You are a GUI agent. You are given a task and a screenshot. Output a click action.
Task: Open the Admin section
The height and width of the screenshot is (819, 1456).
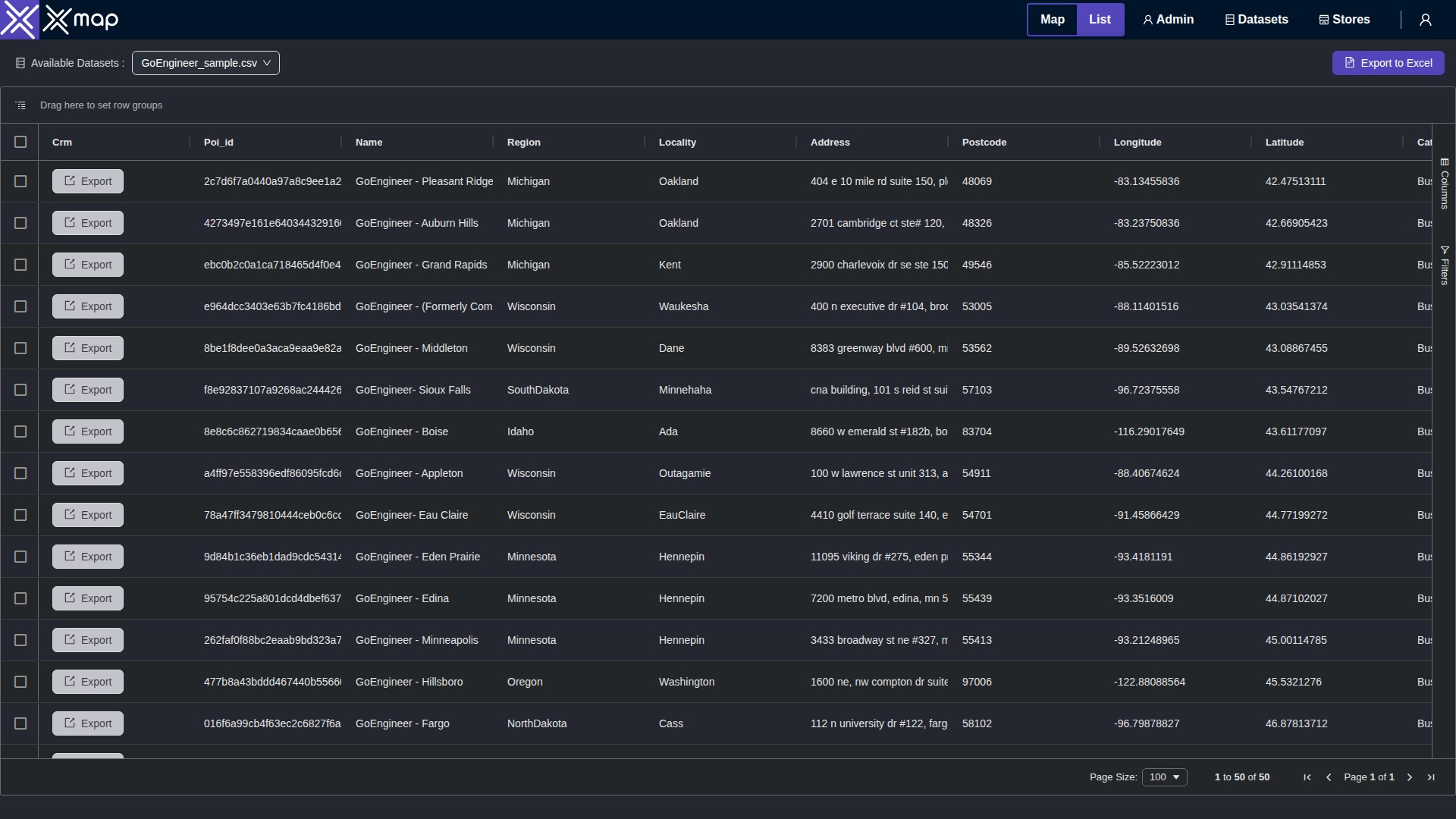point(1167,19)
